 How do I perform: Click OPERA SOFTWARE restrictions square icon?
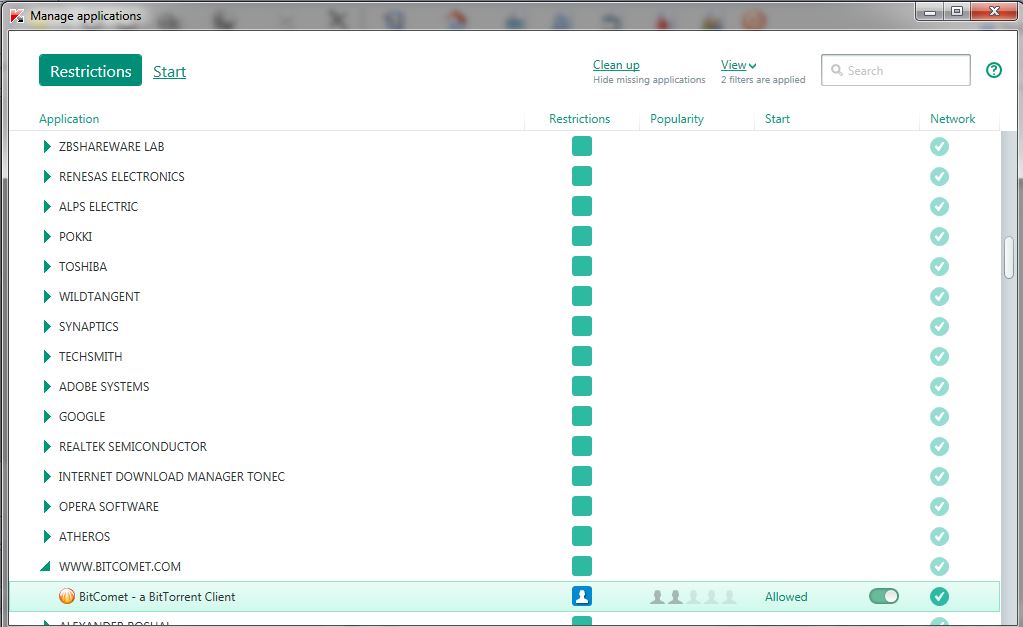click(x=582, y=506)
